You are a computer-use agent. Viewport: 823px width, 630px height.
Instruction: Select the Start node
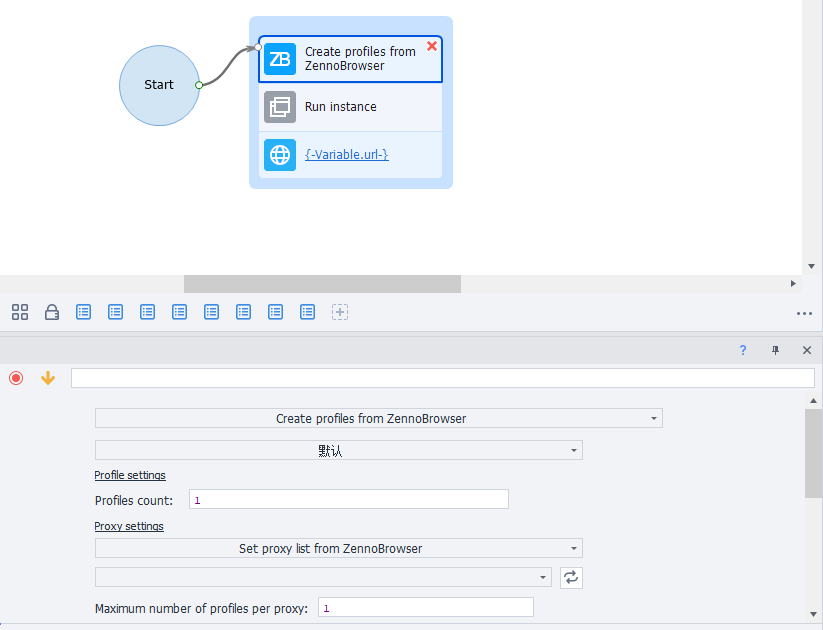coord(159,85)
